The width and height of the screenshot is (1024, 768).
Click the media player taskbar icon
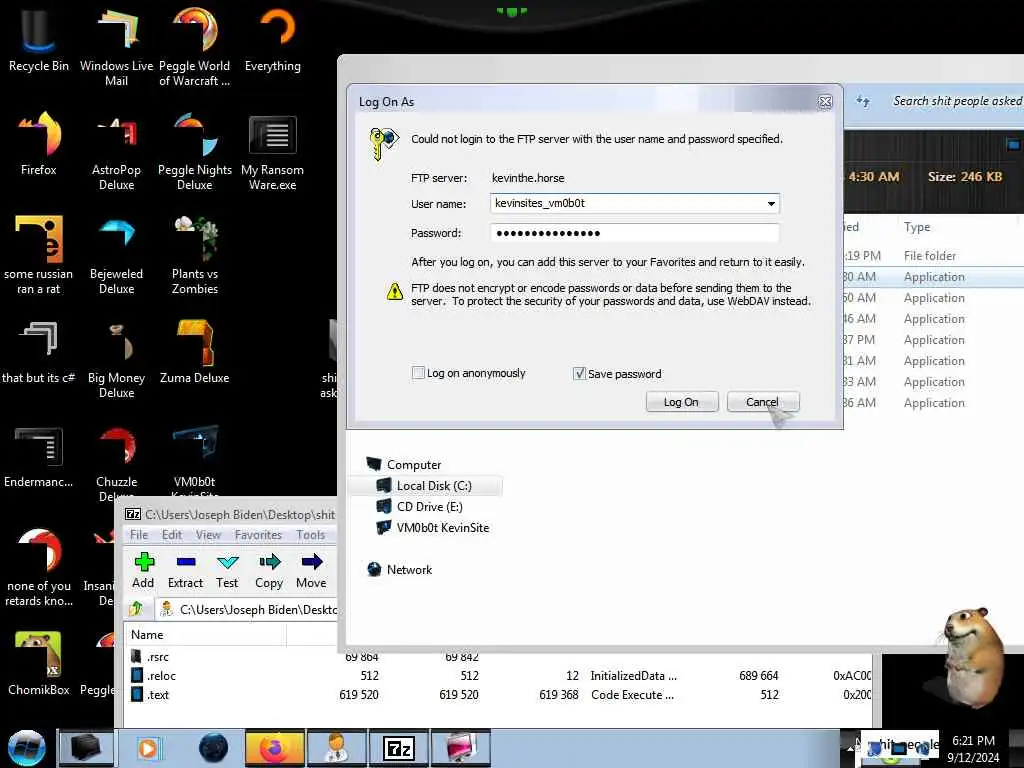point(148,748)
